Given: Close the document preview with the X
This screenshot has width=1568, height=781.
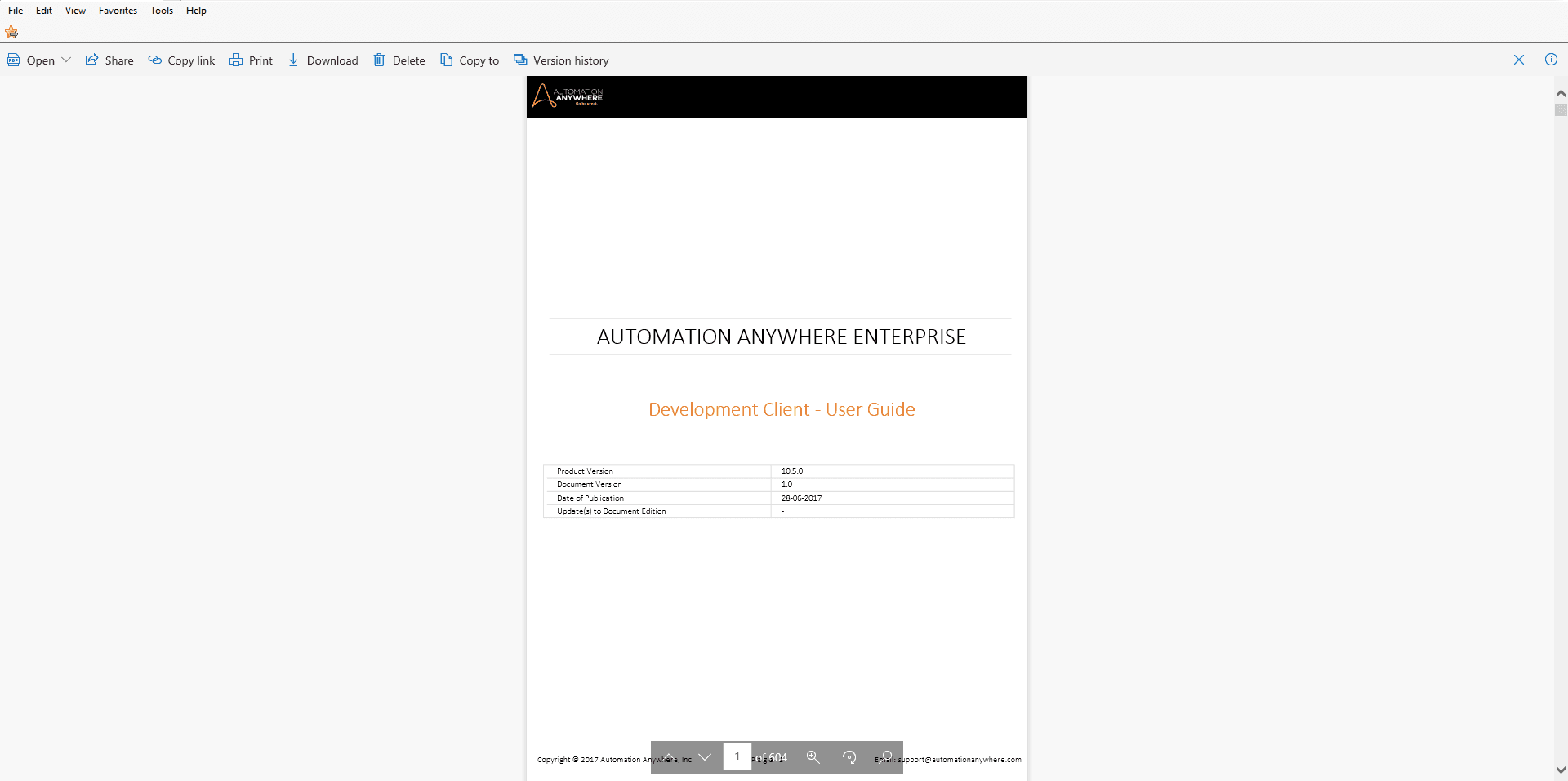Looking at the screenshot, I should (x=1519, y=60).
